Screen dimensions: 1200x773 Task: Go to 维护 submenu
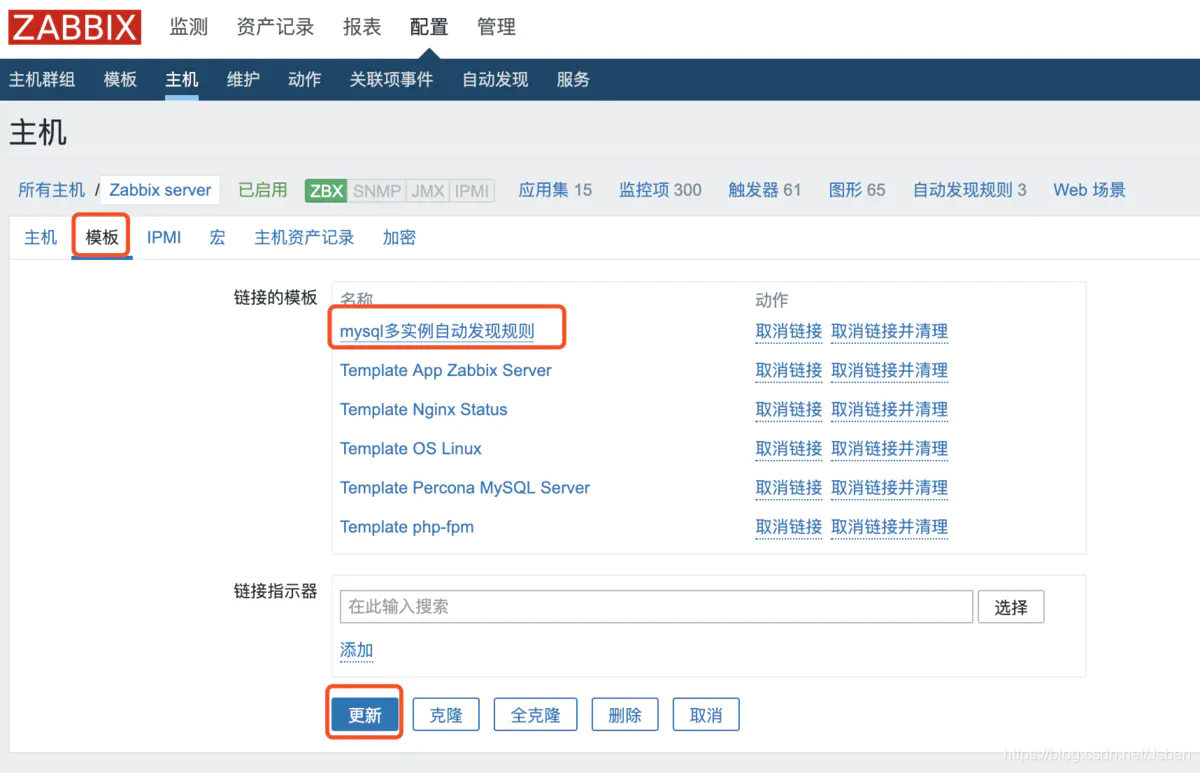[243, 79]
